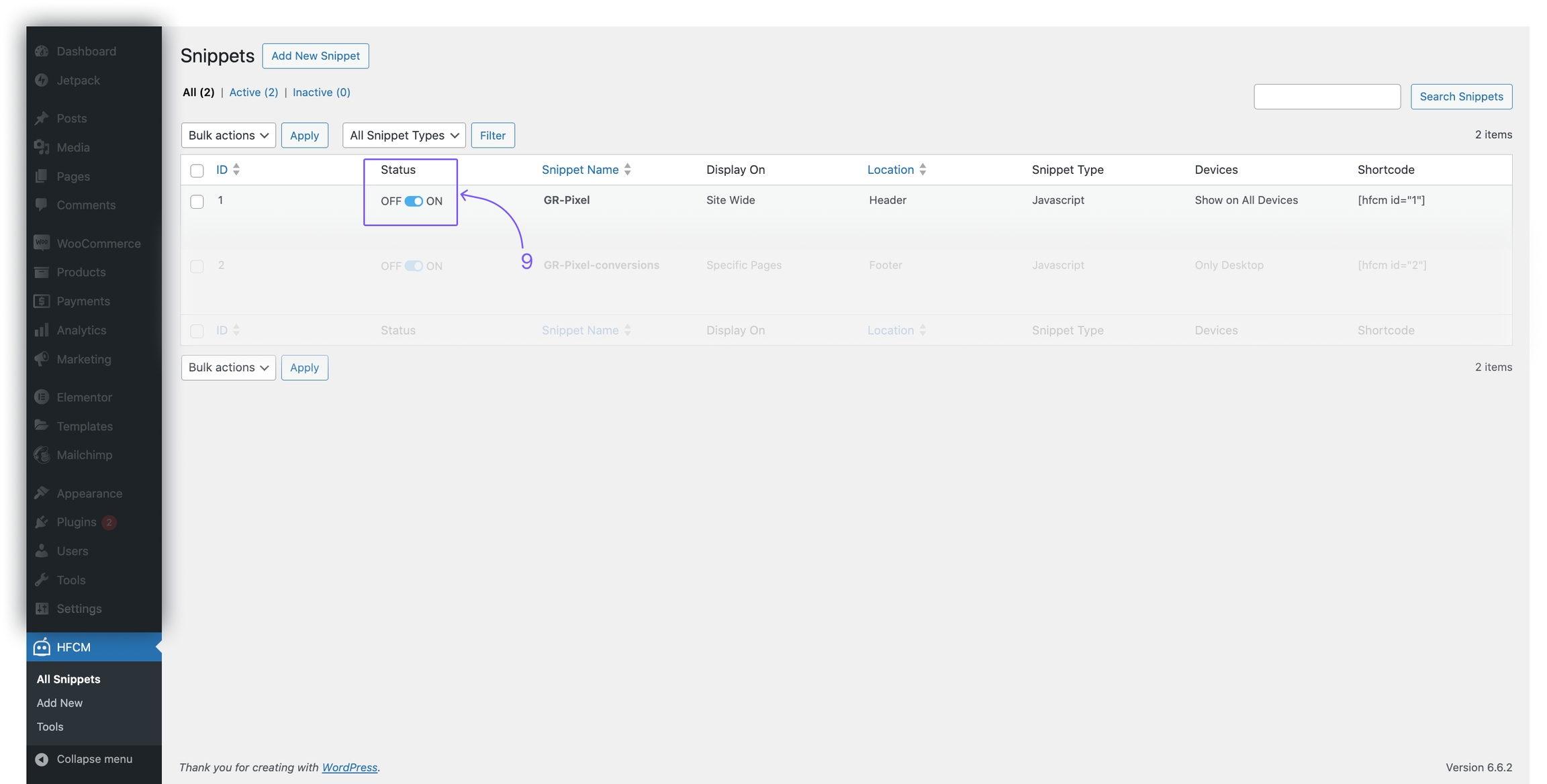Click the Appearance paintbrush icon
The image size is (1547, 784).
(42, 493)
